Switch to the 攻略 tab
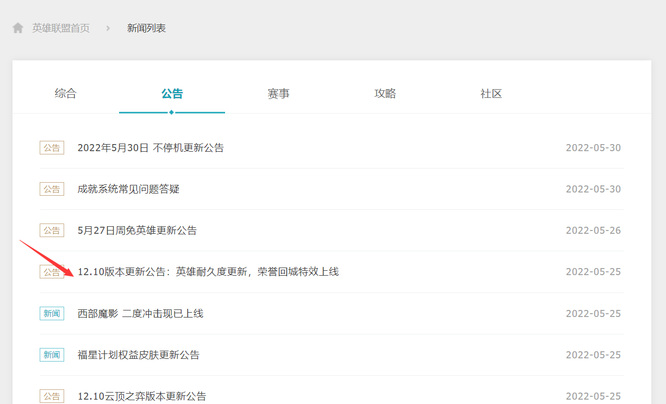 (385, 93)
